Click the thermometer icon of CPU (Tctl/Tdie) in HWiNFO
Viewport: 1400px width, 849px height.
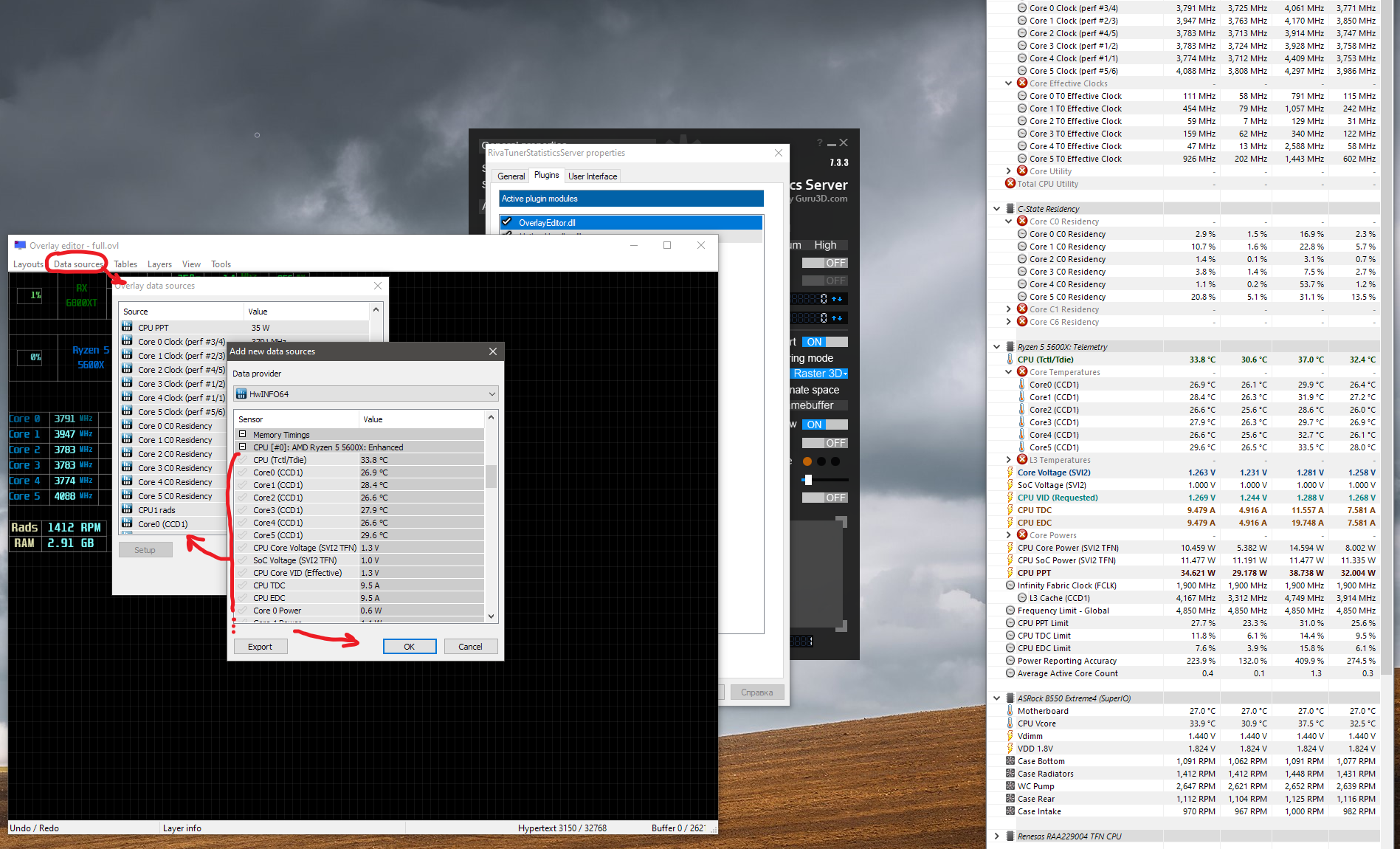[x=1010, y=360]
